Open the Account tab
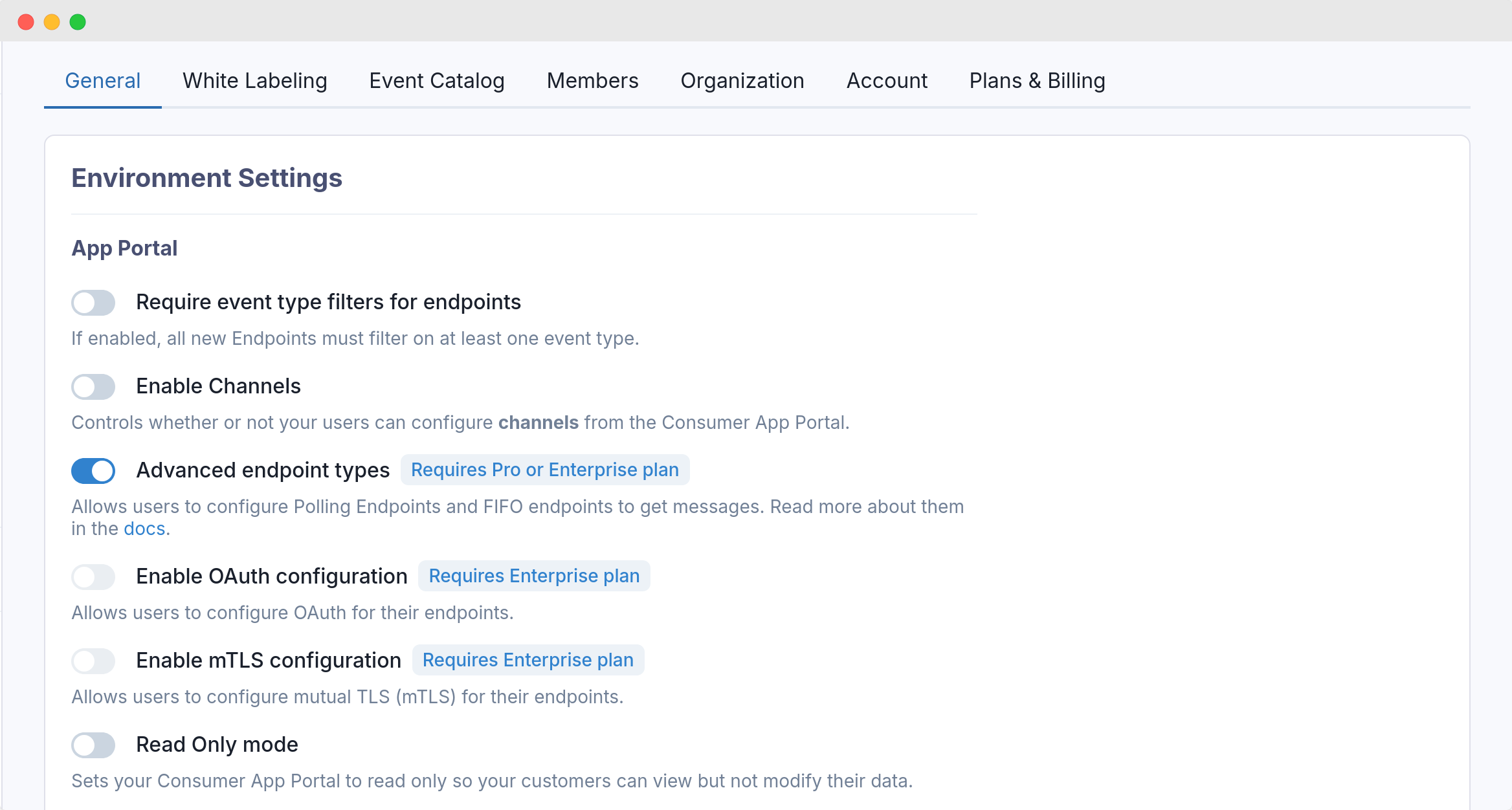Image resolution: width=1512 pixels, height=810 pixels. coord(887,81)
